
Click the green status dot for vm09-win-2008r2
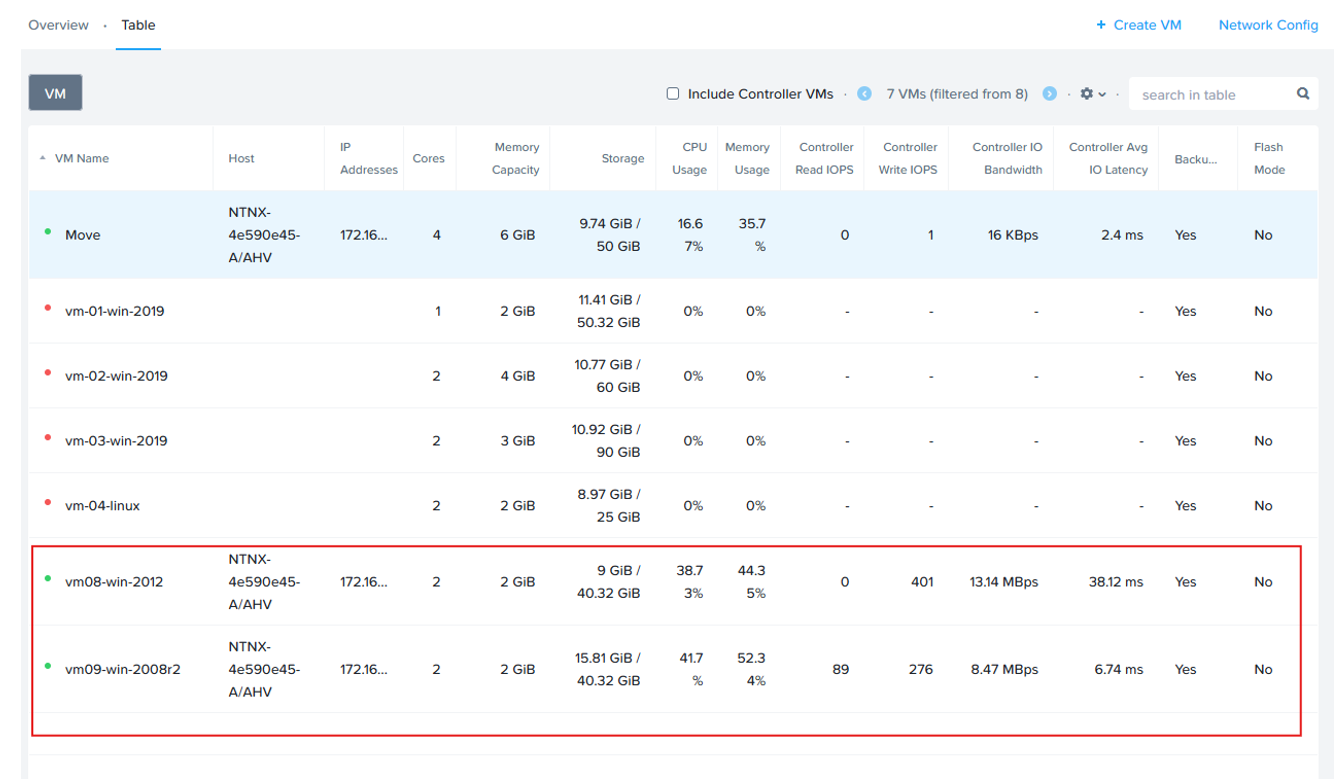click(x=48, y=666)
